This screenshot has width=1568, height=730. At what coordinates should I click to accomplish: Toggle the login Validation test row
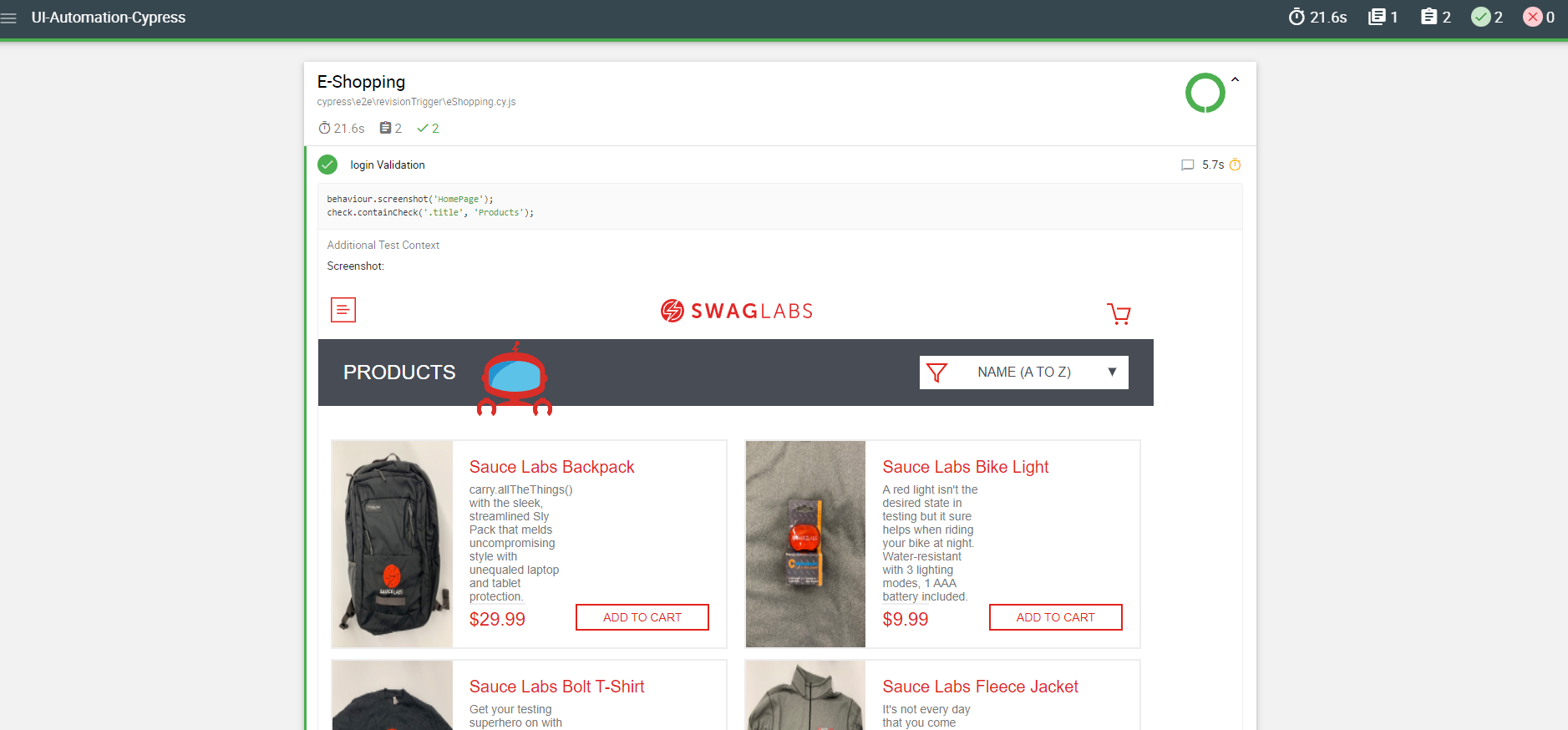[779, 165]
